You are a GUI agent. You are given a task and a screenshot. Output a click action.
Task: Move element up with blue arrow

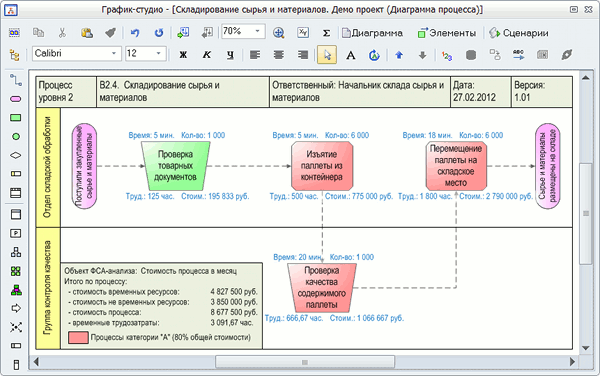399,55
